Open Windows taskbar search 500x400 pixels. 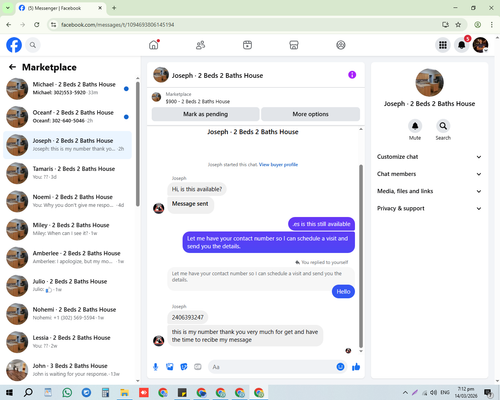tap(28, 392)
